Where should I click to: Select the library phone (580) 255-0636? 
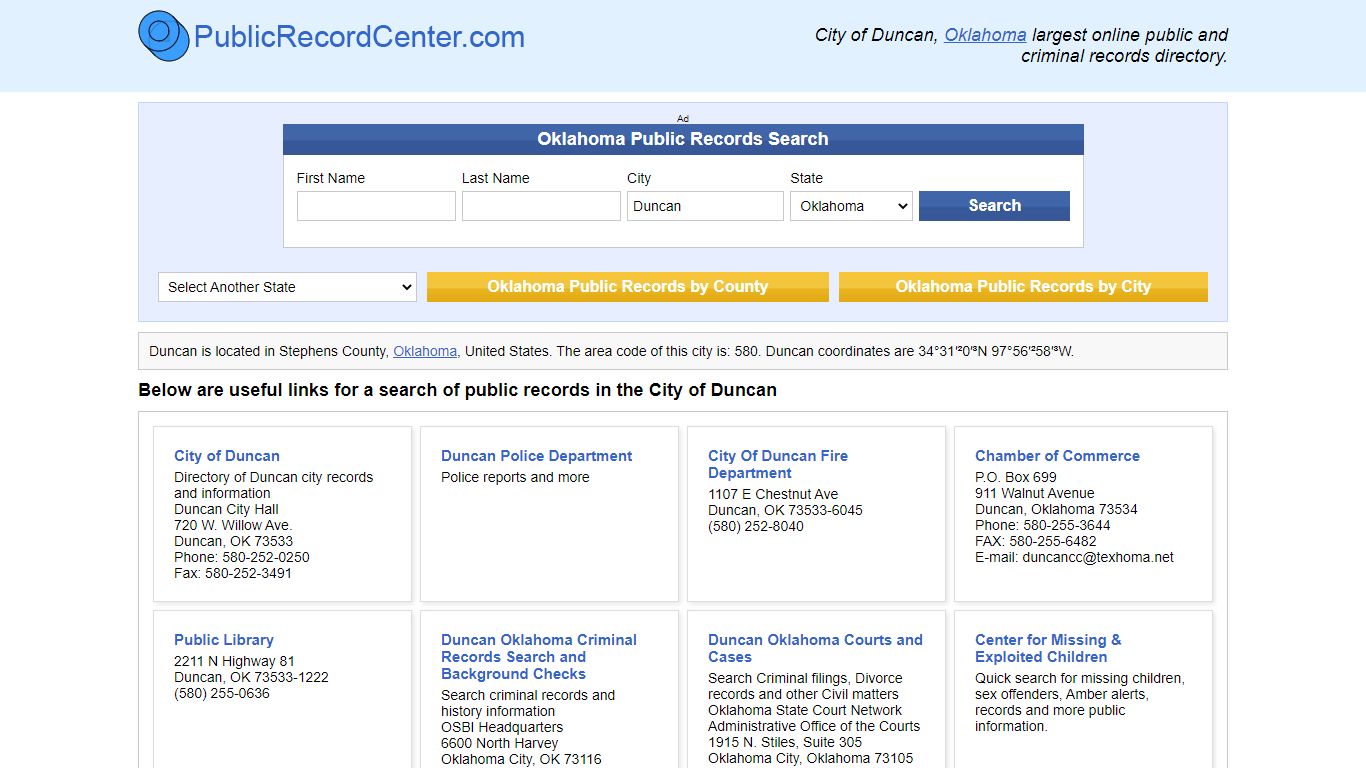[222, 693]
